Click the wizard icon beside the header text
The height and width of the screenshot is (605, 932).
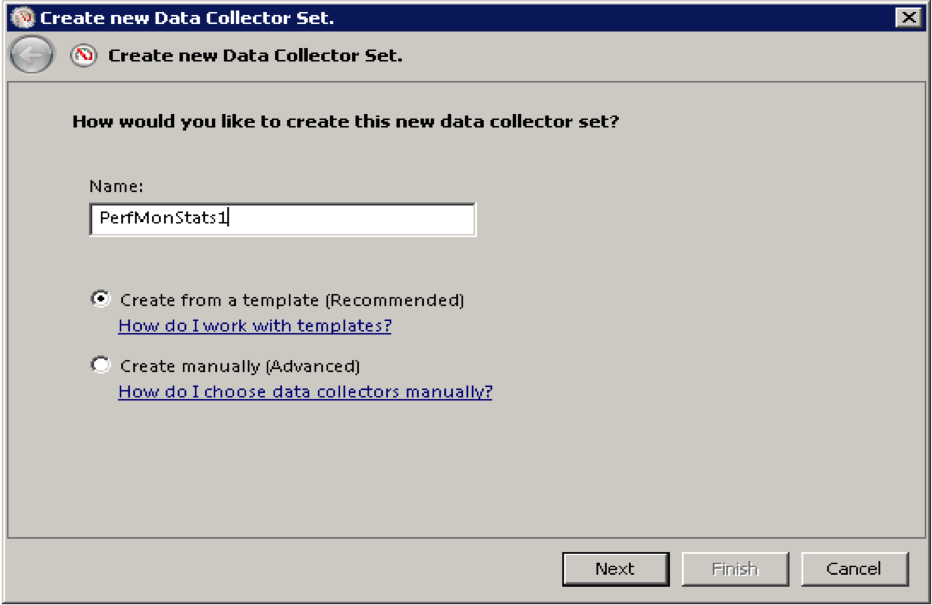click(x=84, y=56)
